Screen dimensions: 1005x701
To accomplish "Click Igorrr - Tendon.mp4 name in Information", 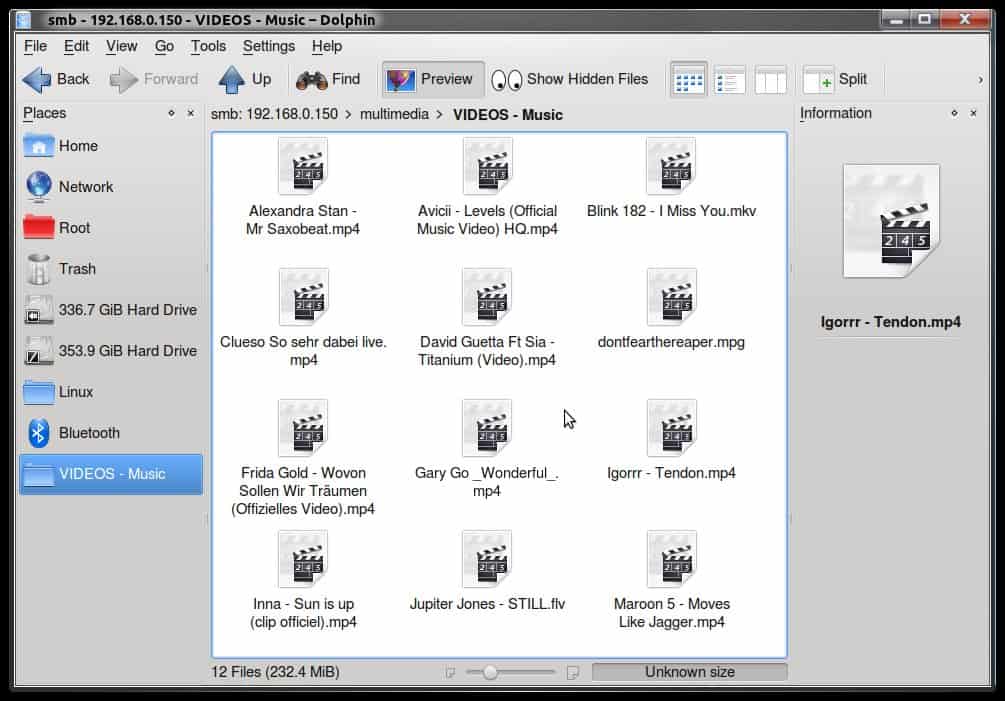I will pos(890,322).
